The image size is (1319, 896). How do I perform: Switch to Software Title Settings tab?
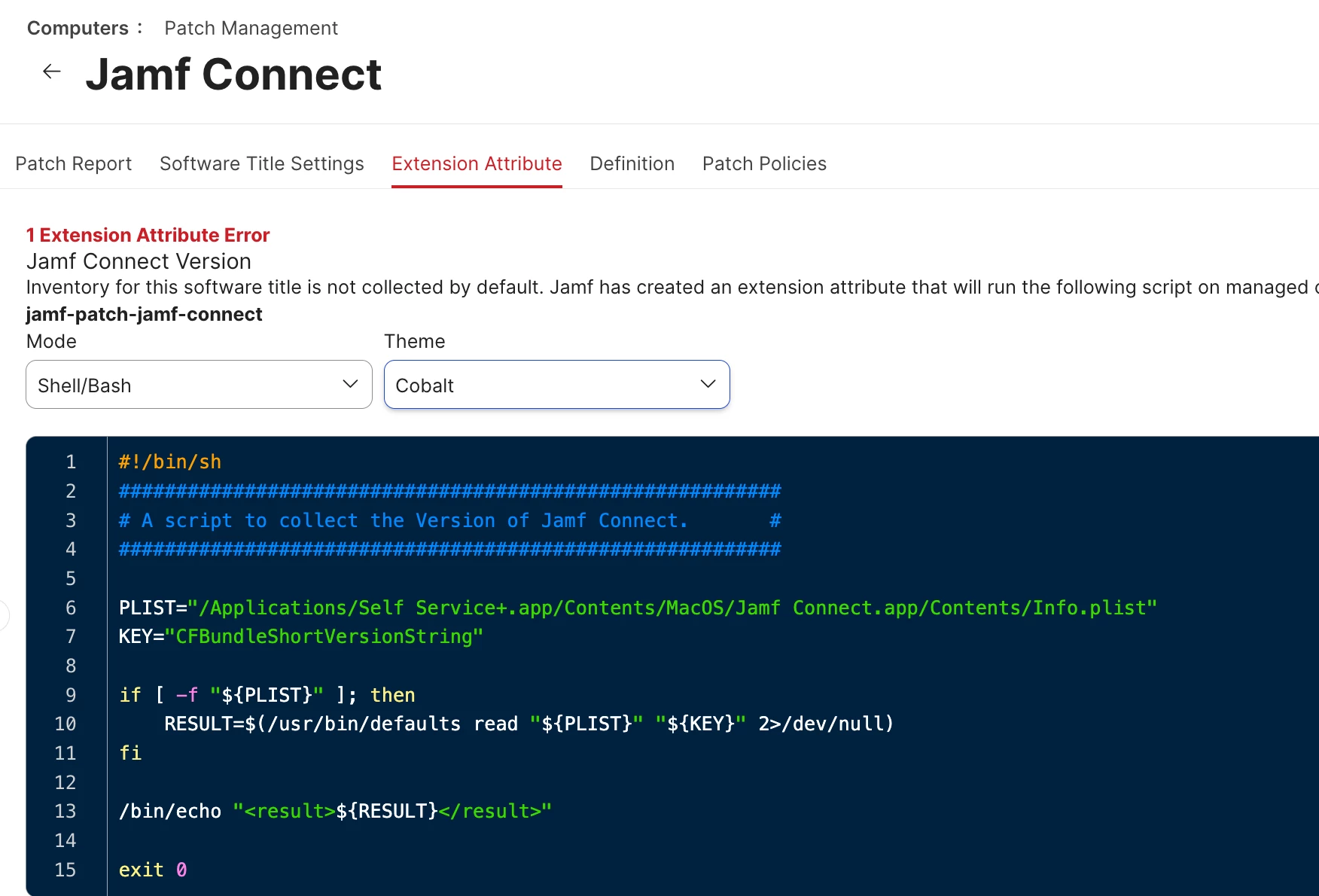[261, 163]
